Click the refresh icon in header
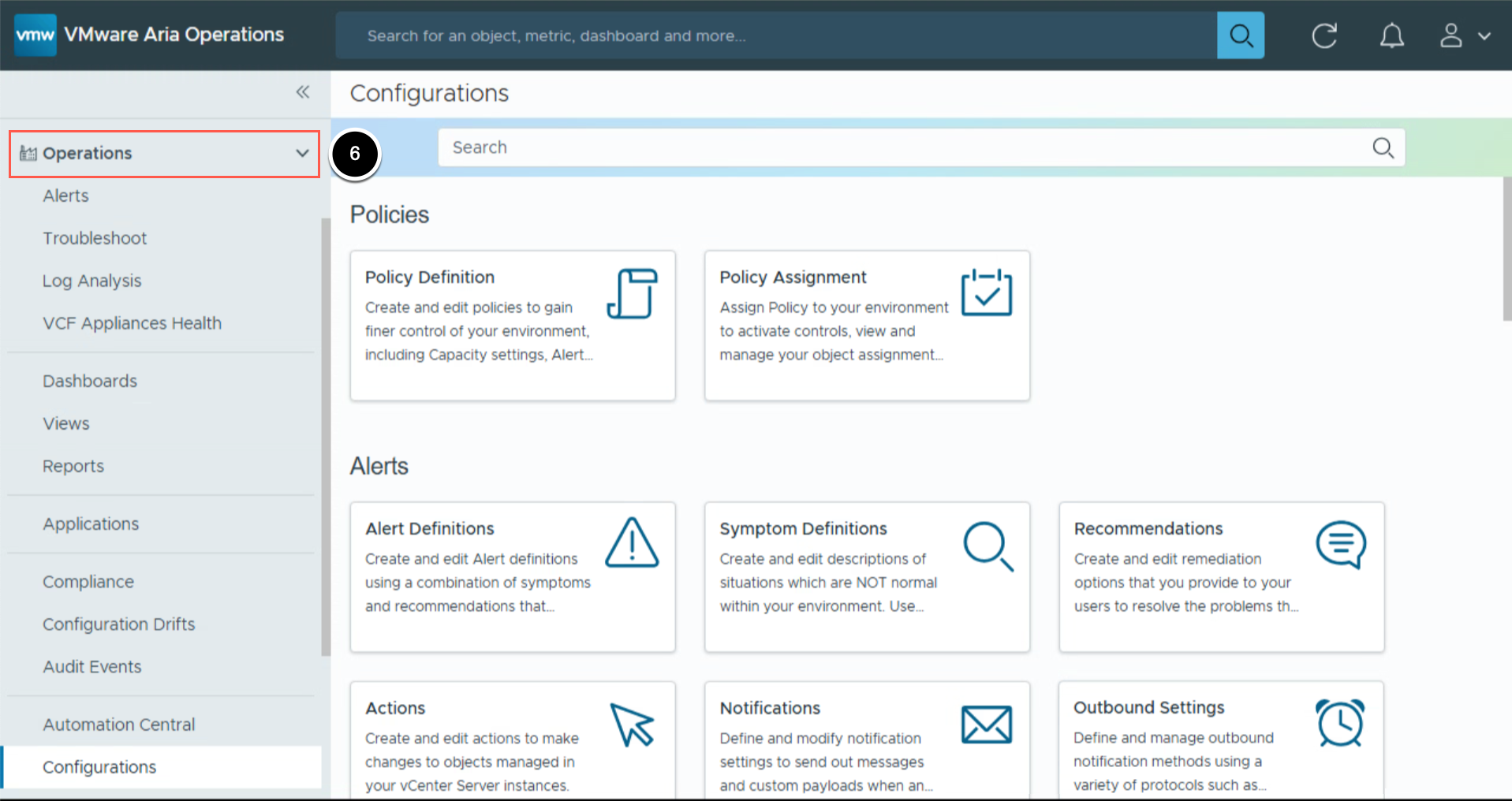Viewport: 1512px width, 801px height. click(1324, 35)
